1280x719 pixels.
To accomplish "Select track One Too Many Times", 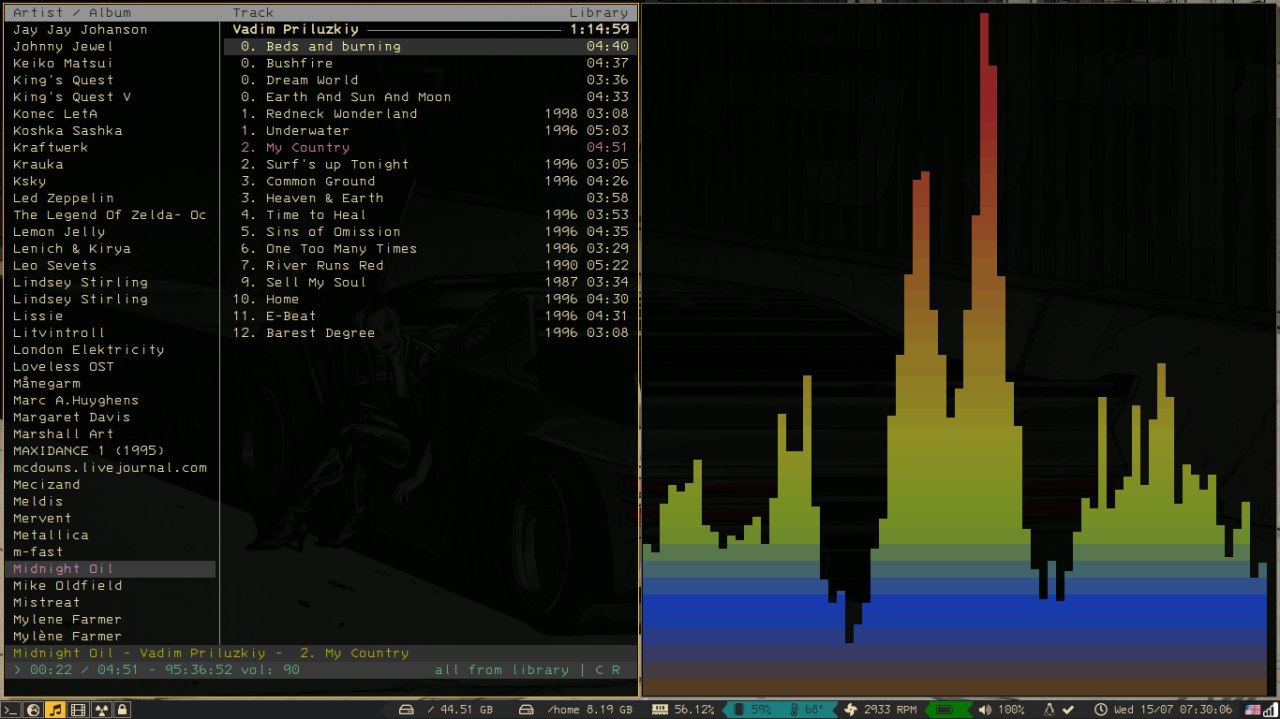I will [x=430, y=249].
